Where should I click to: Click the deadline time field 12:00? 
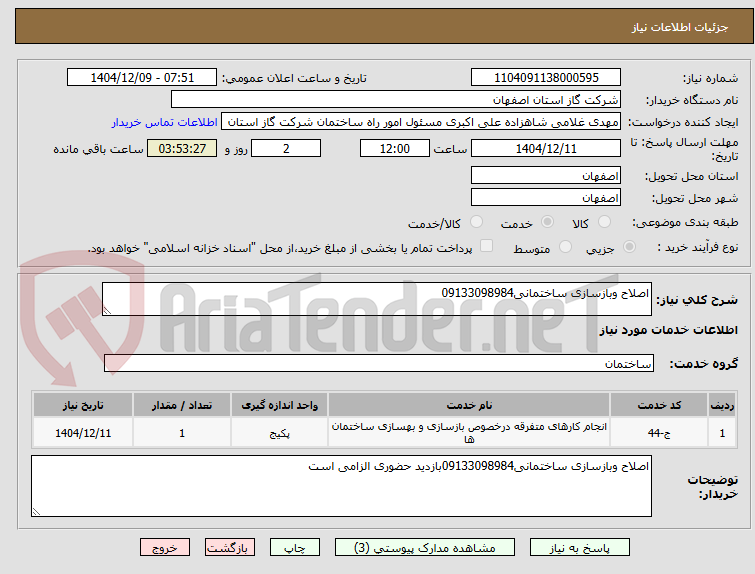pyautogui.click(x=395, y=148)
